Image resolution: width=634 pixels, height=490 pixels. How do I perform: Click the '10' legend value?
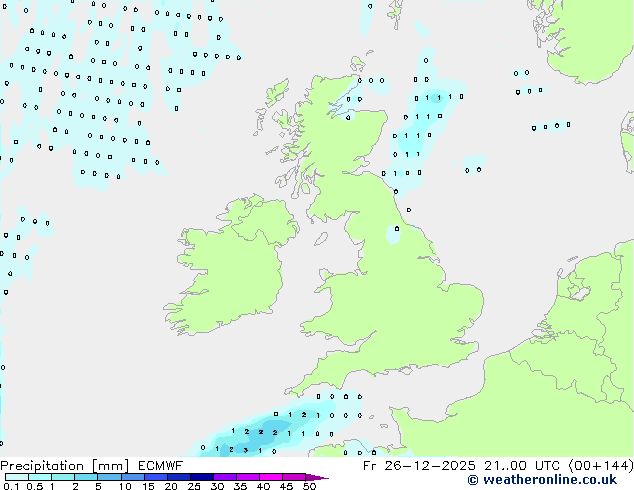[125, 486]
